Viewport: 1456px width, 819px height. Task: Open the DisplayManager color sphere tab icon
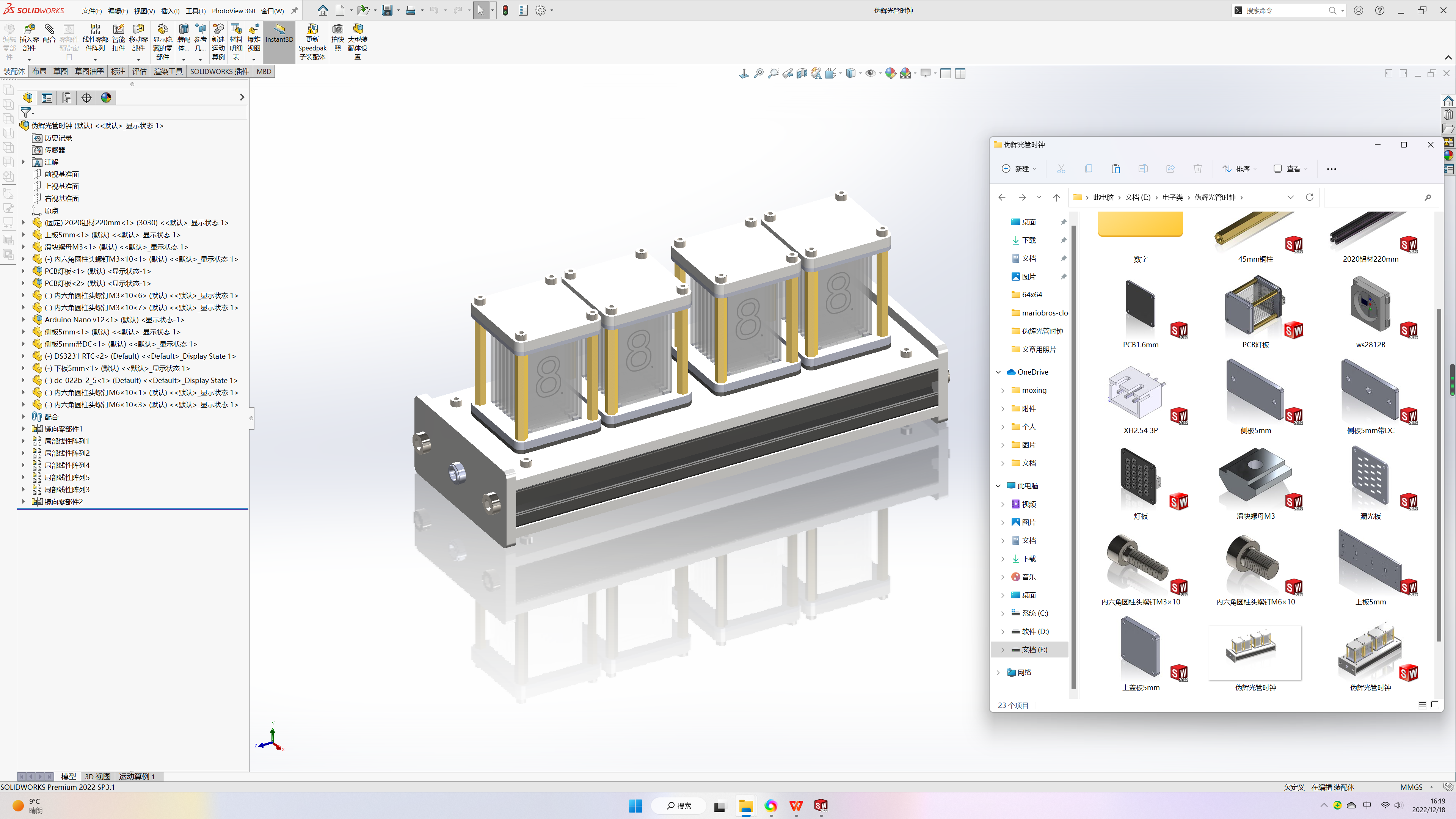pos(106,98)
